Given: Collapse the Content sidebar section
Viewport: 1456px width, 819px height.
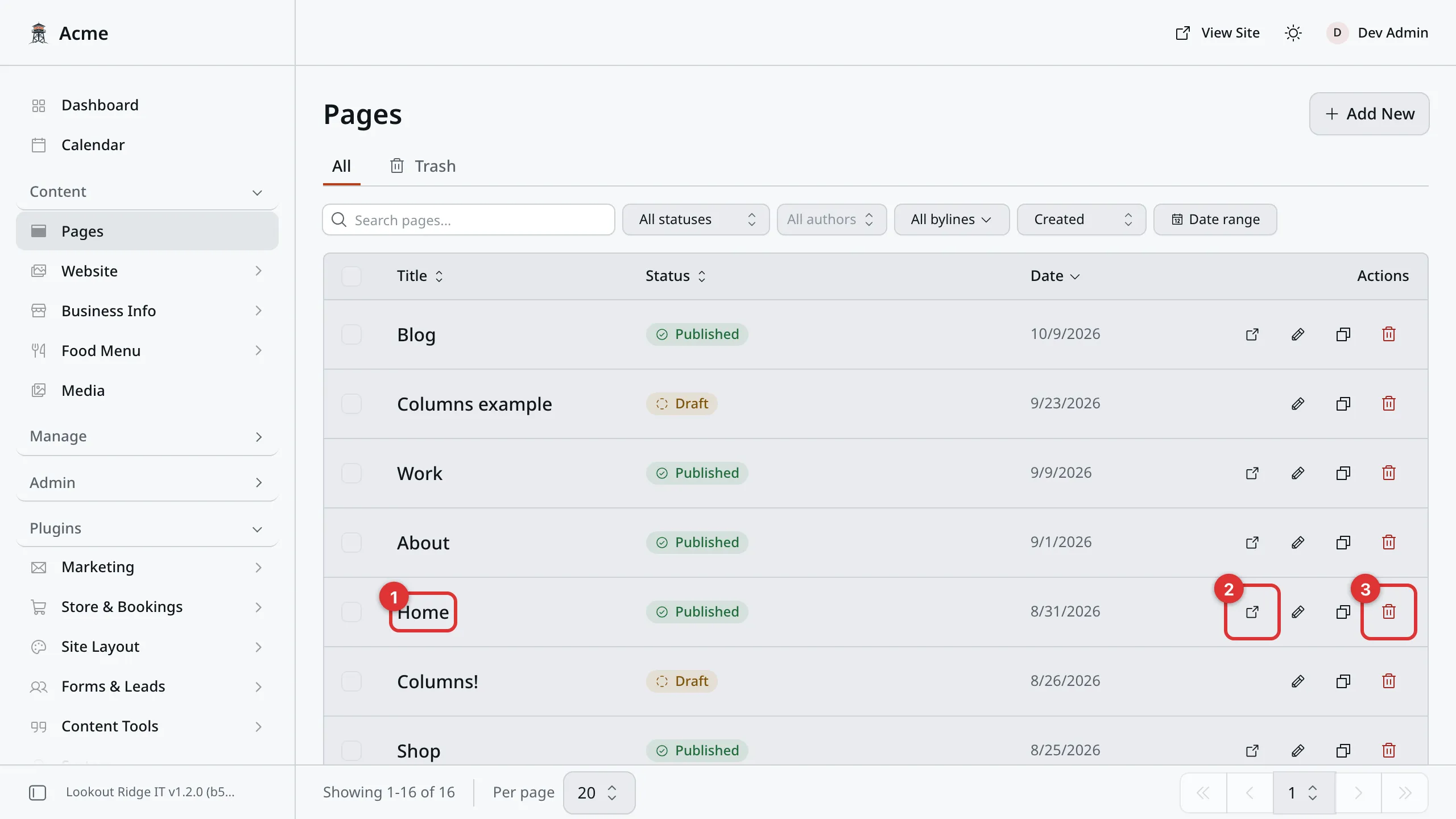Looking at the screenshot, I should point(147,192).
